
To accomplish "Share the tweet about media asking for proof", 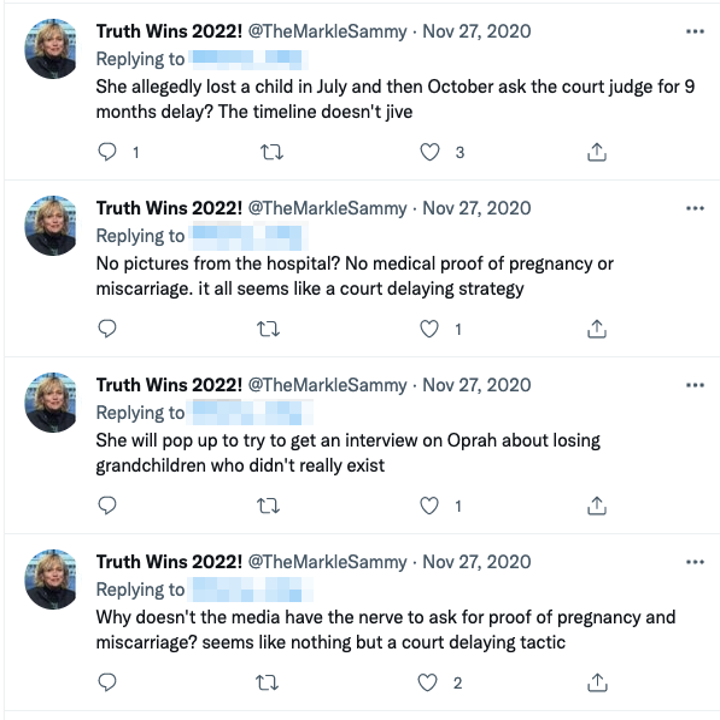I will [x=596, y=682].
